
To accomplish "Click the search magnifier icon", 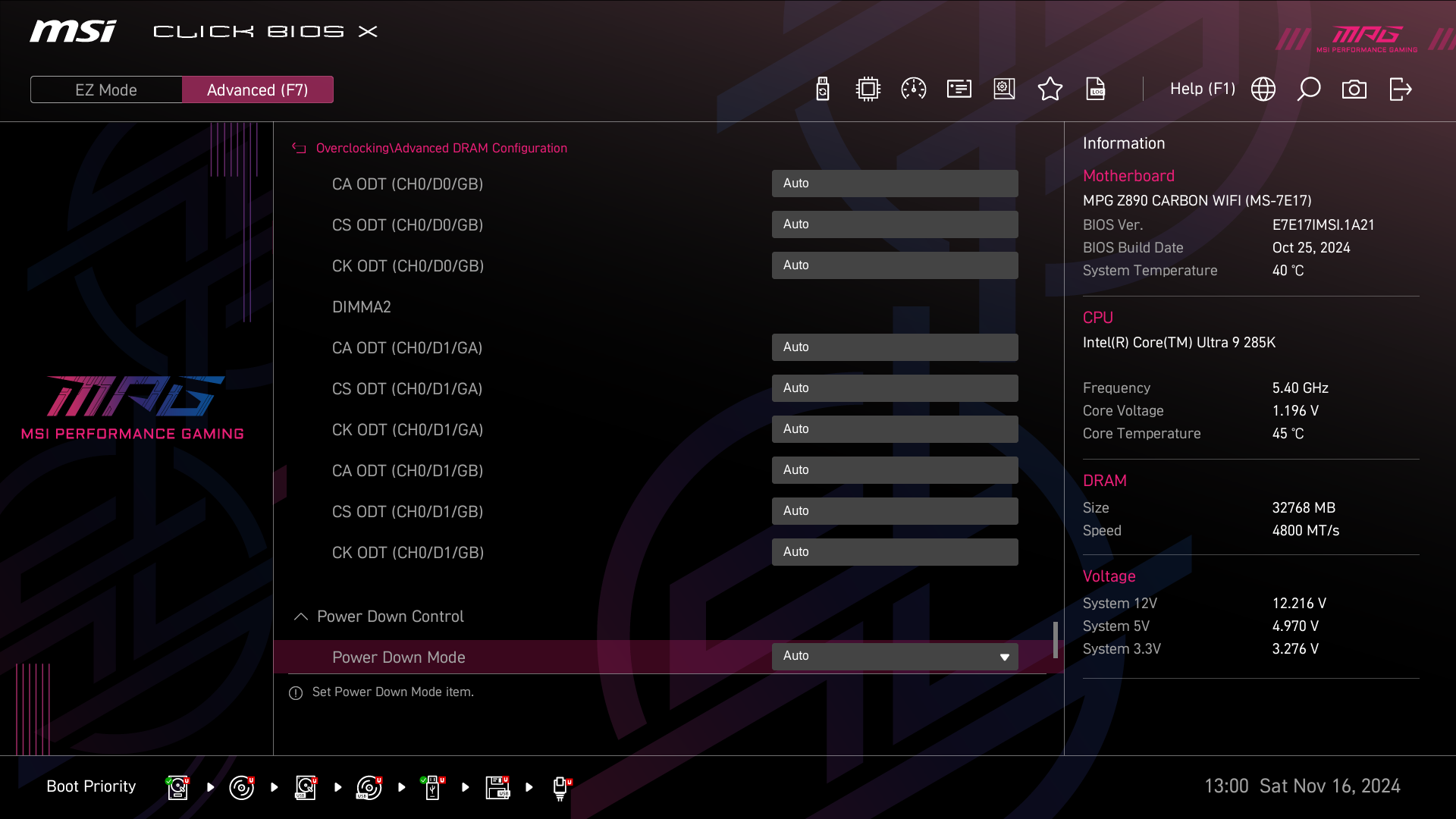I will 1309,89.
